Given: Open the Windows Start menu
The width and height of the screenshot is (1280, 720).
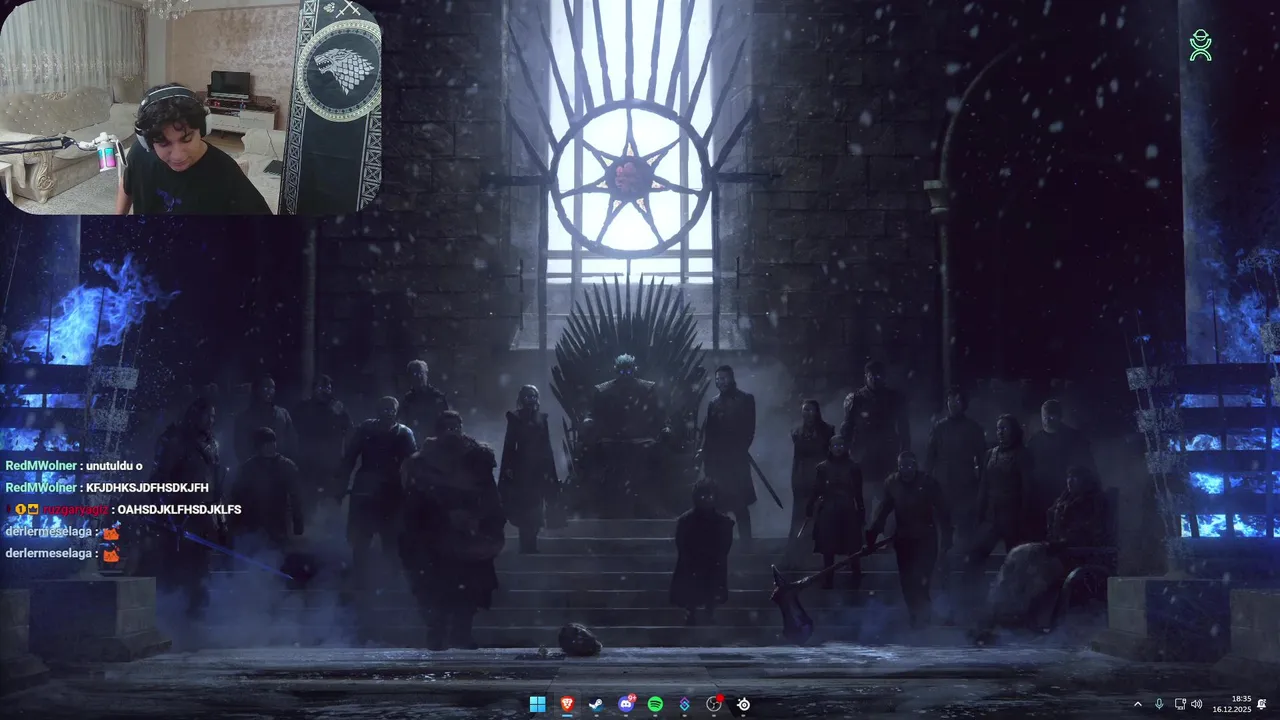Looking at the screenshot, I should pyautogui.click(x=537, y=704).
